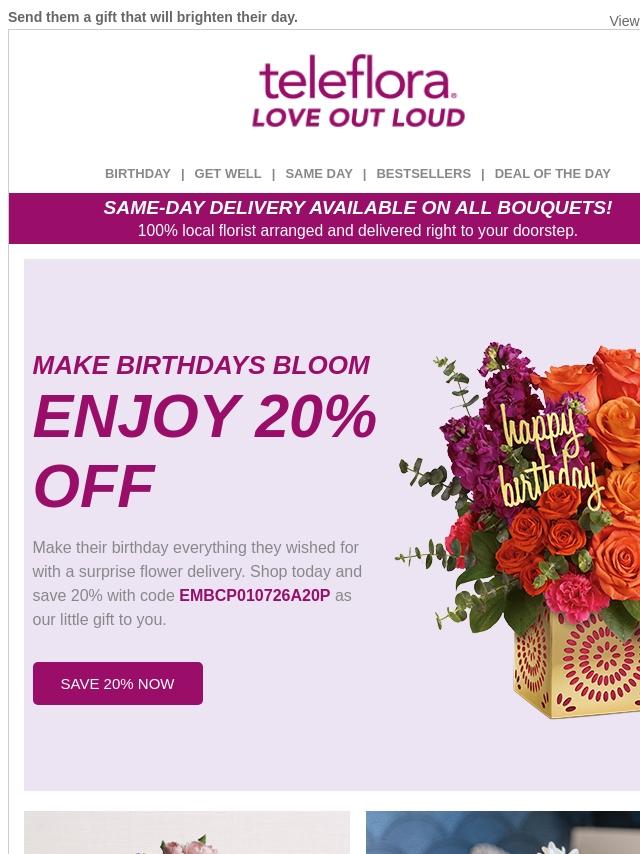The height and width of the screenshot is (854, 640).
Task: Click the Same-Day Delivery Available banner headline
Action: [357, 207]
